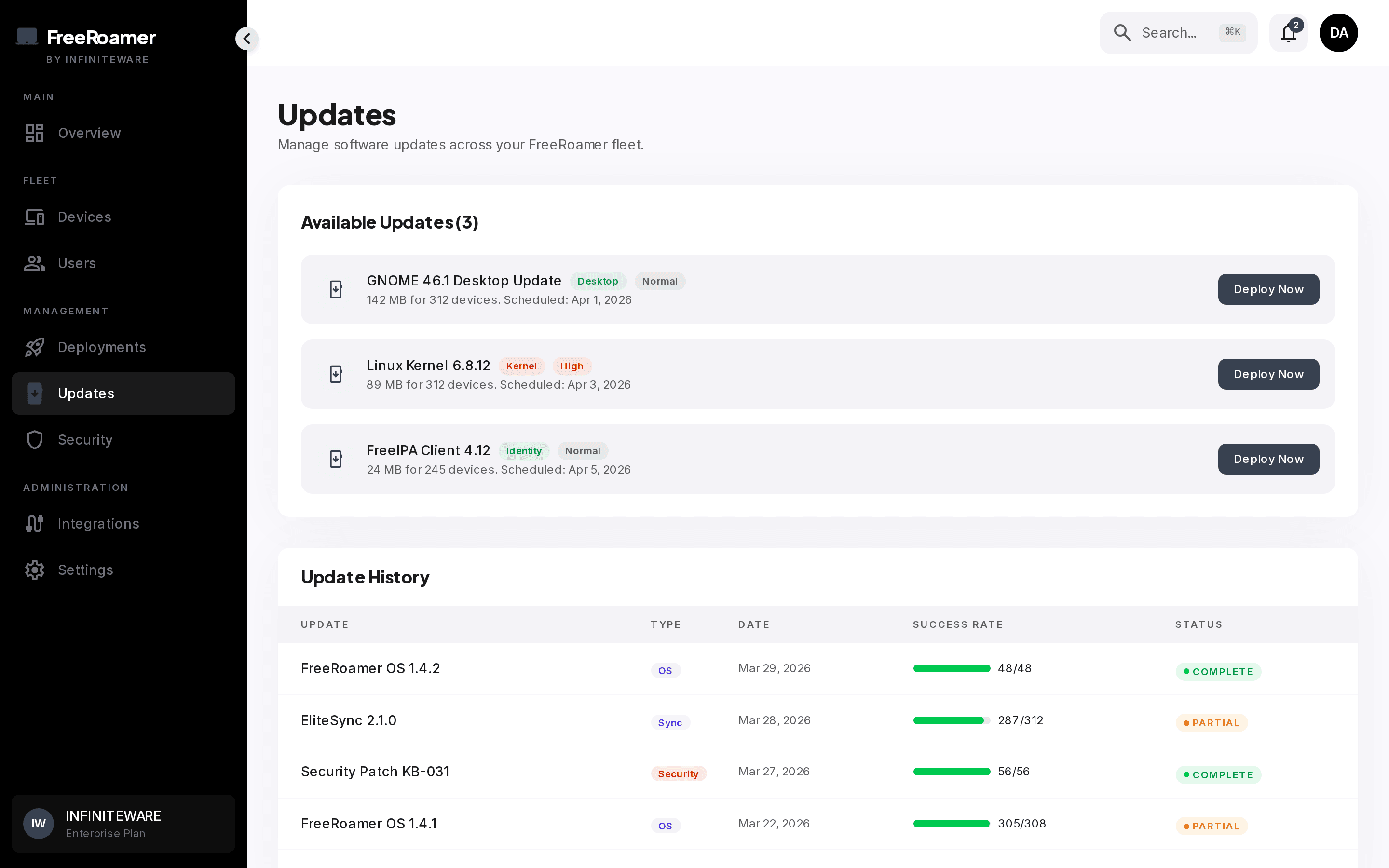Select the Integrations menu item
This screenshot has width=1389, height=868.
(x=123, y=524)
